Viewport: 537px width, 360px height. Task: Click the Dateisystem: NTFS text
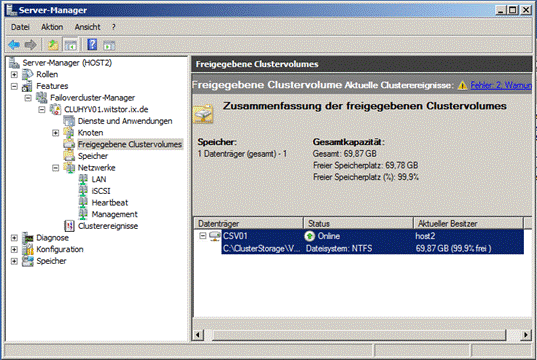(x=339, y=248)
